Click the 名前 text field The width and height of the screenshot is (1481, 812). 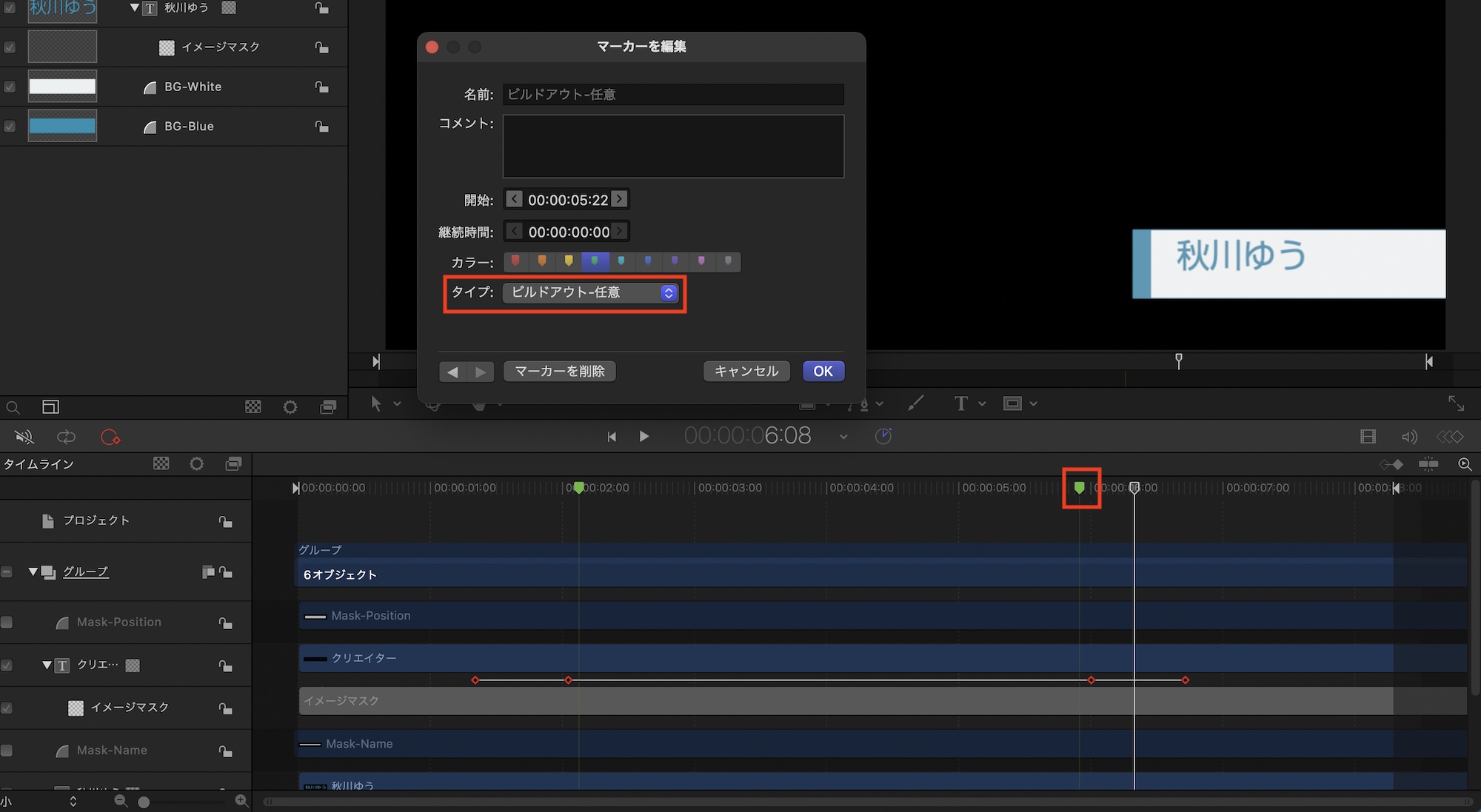[672, 94]
